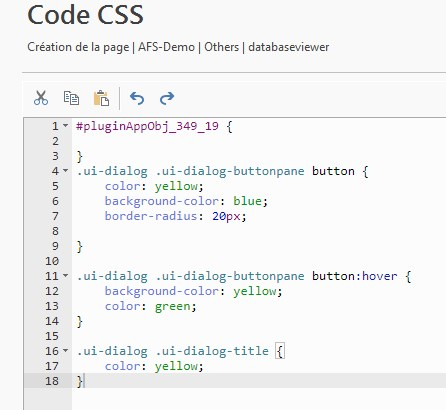Screen dimensions: 446x410
Task: Open the AFS-Demo breadcrumb link
Action: (x=166, y=47)
